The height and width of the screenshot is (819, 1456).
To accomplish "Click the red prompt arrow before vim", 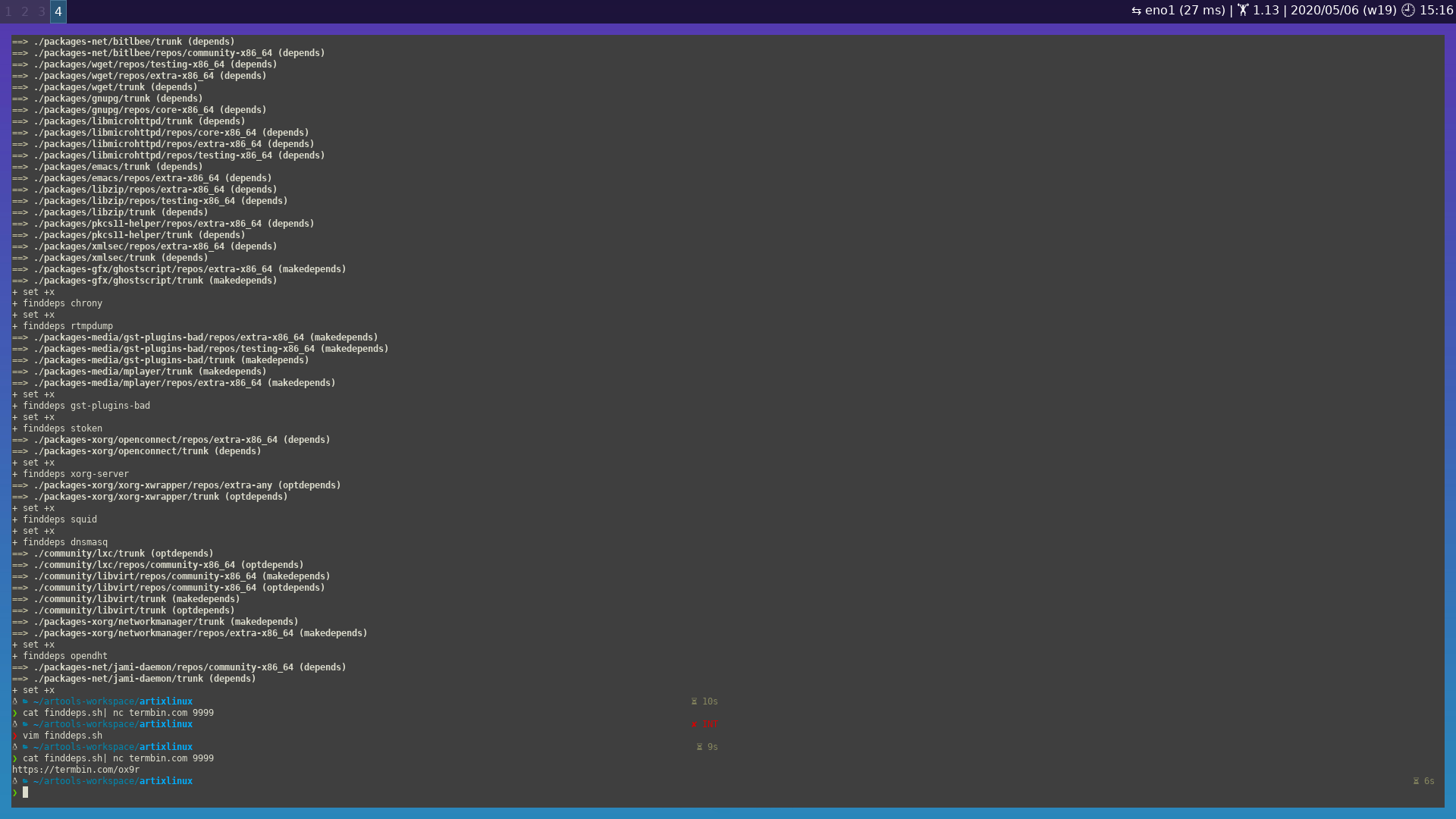I will [14, 736].
